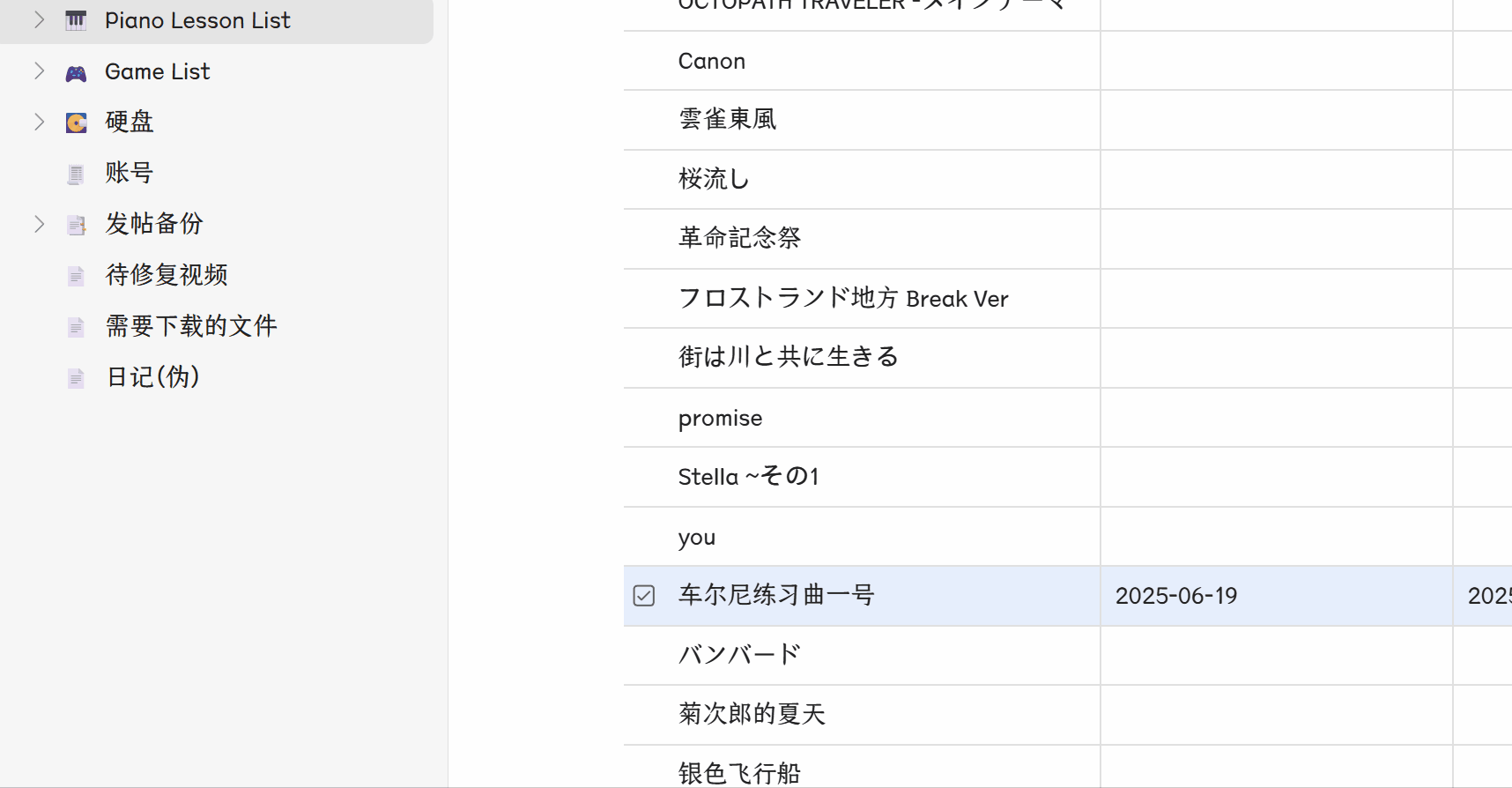Open the 日记(伪) page in sidebar
The image size is (1512, 788).
[153, 377]
